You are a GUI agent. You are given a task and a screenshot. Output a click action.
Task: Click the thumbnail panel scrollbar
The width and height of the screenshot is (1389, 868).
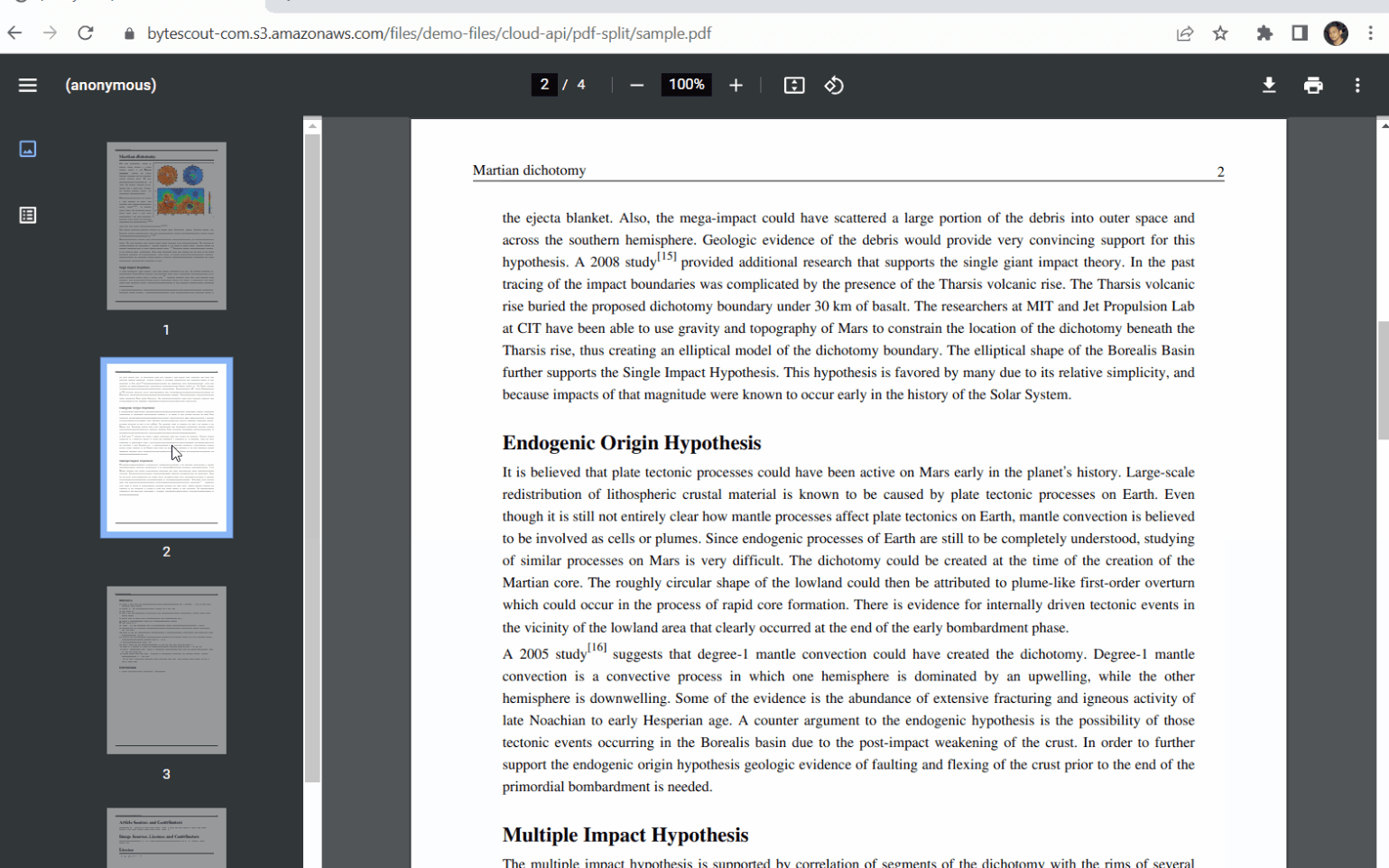click(x=312, y=451)
